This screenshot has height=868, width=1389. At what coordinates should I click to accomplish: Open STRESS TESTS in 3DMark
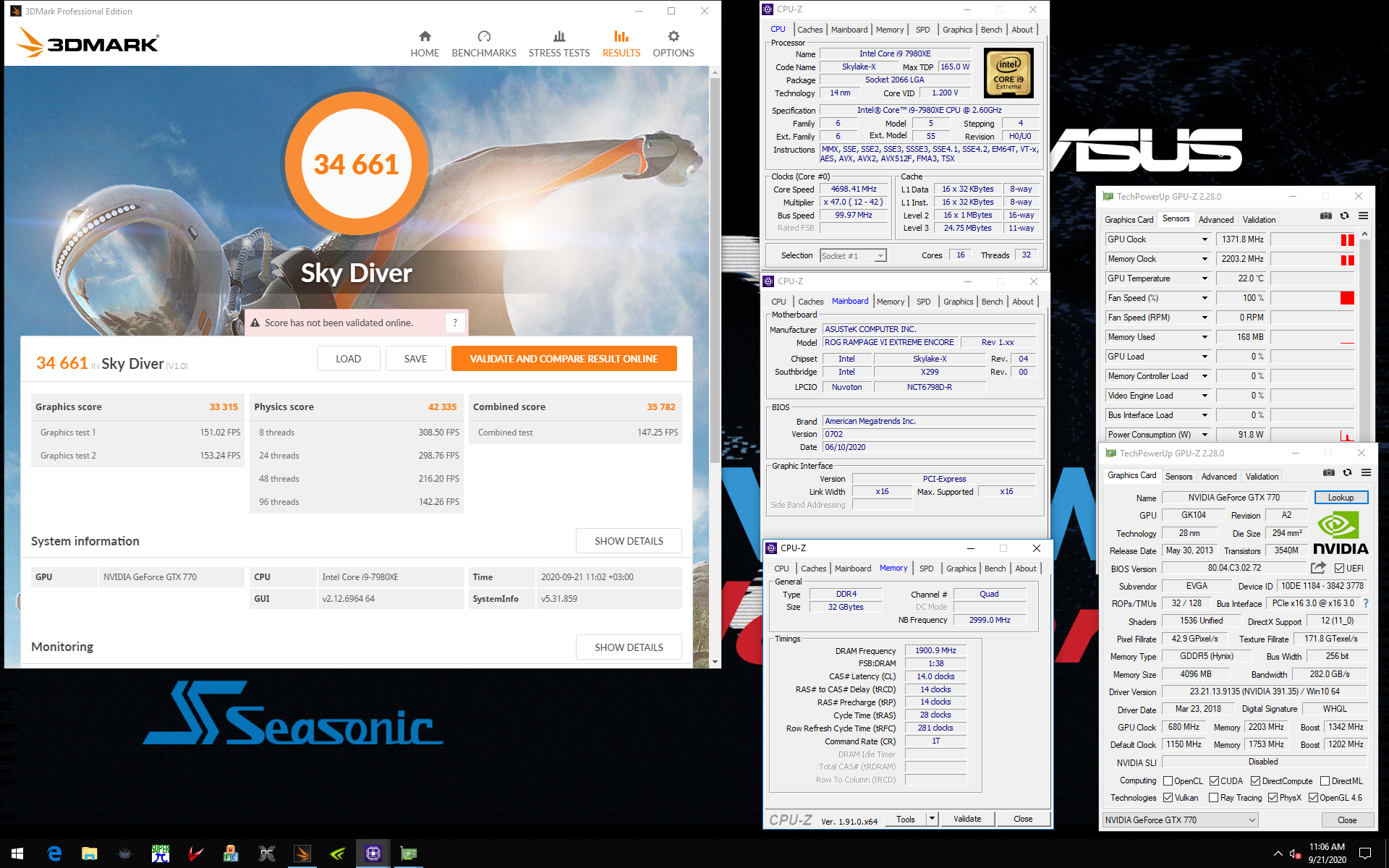(559, 44)
